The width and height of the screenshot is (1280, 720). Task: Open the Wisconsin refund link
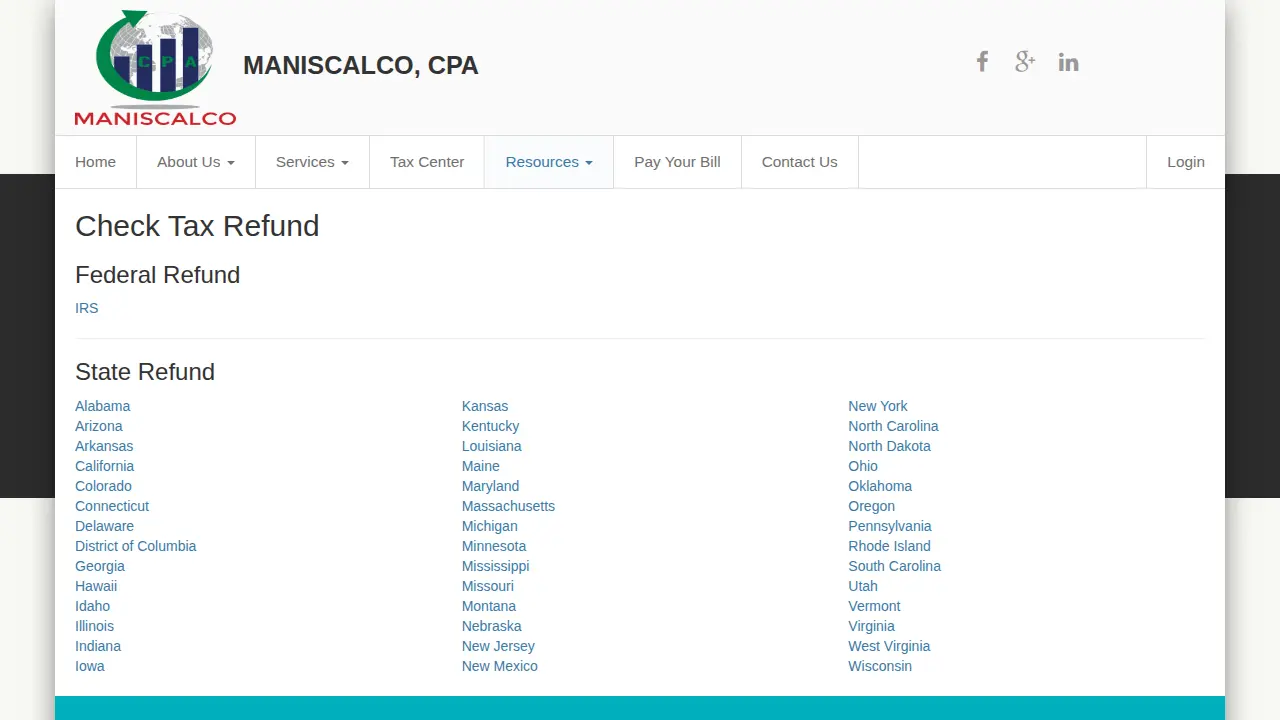click(x=880, y=666)
